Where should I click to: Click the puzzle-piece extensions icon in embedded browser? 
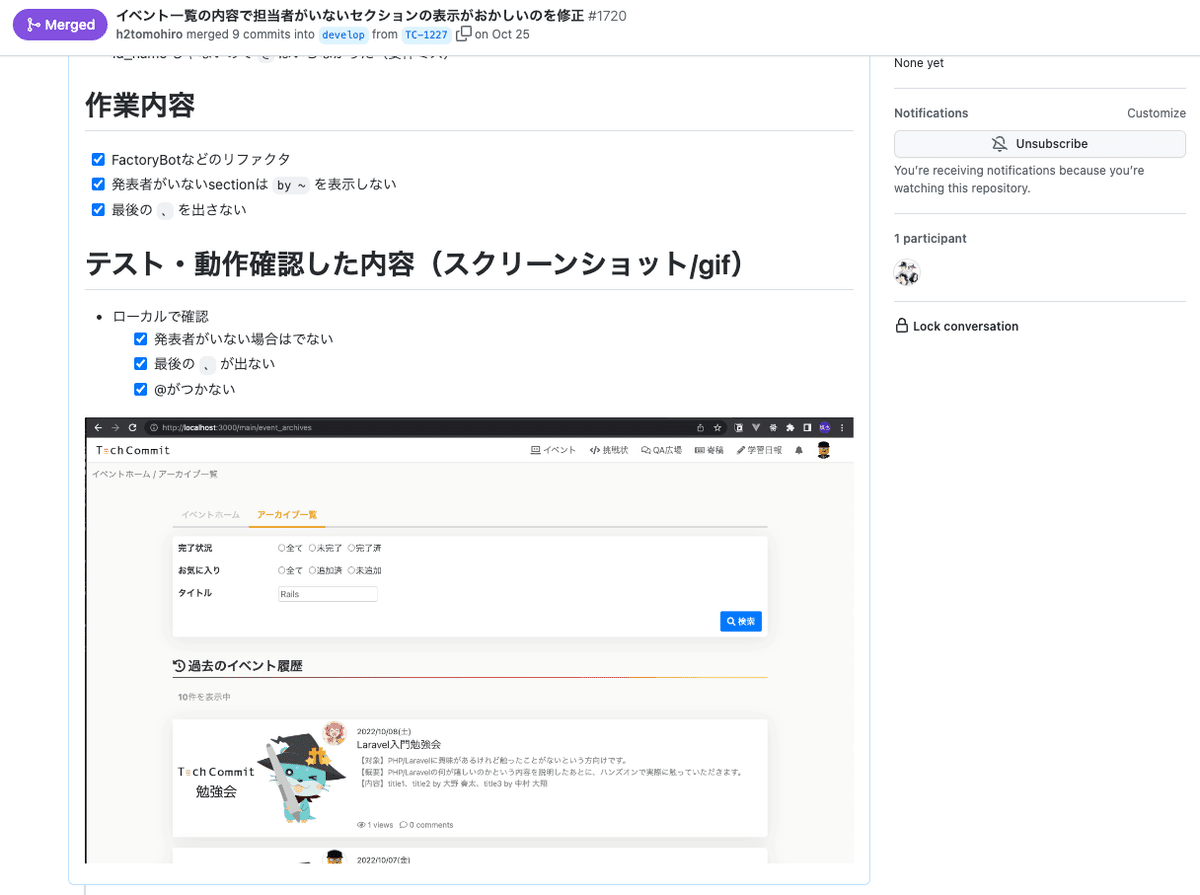coord(790,427)
